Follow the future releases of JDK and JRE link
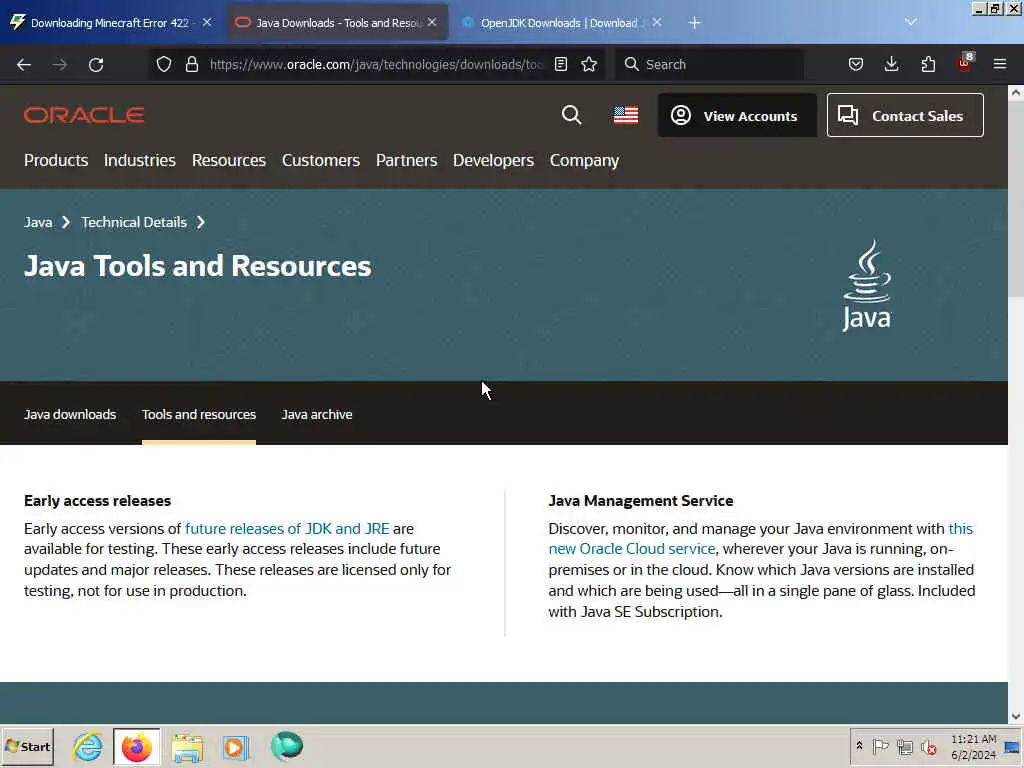The image size is (1024, 768). [x=287, y=528]
